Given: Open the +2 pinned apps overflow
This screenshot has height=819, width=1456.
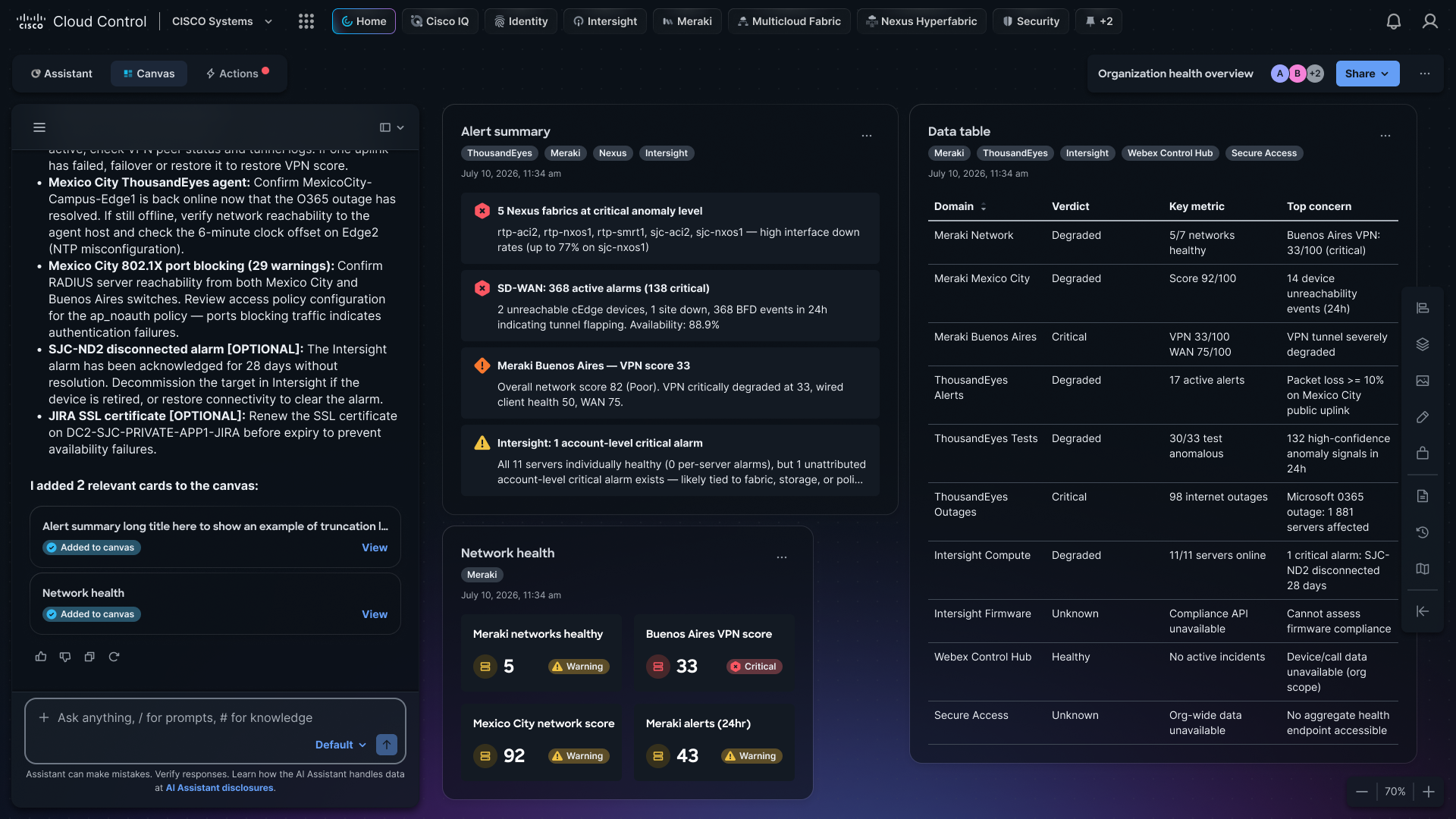Looking at the screenshot, I should pyautogui.click(x=1099, y=21).
